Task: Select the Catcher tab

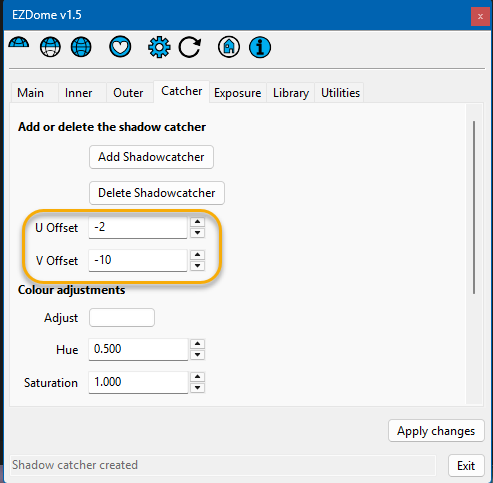Action: click(182, 91)
